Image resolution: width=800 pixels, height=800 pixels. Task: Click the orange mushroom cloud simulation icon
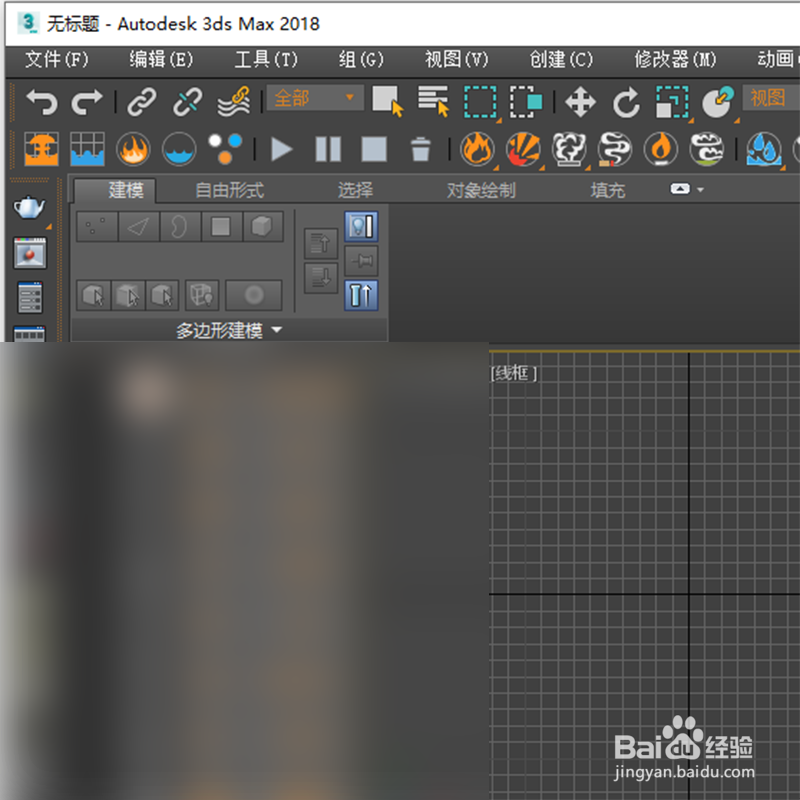pyautogui.click(x=41, y=149)
